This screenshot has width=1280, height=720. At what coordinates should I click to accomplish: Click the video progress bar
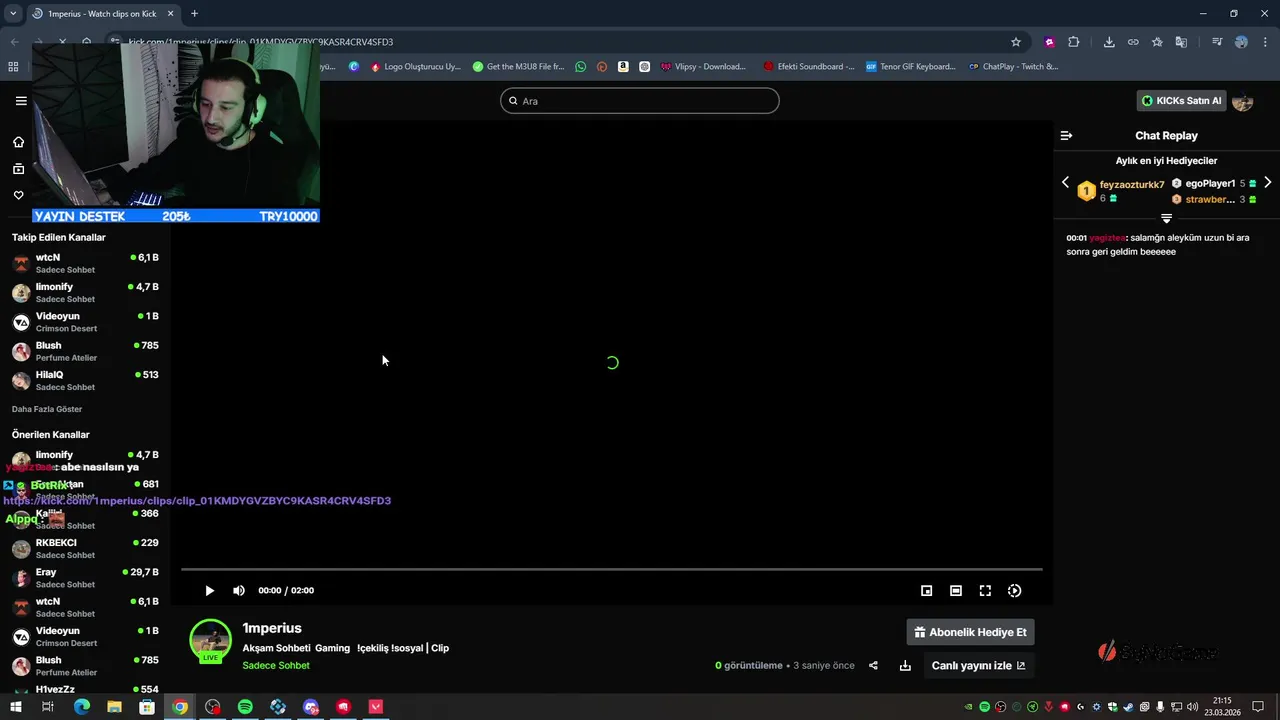click(x=611, y=569)
